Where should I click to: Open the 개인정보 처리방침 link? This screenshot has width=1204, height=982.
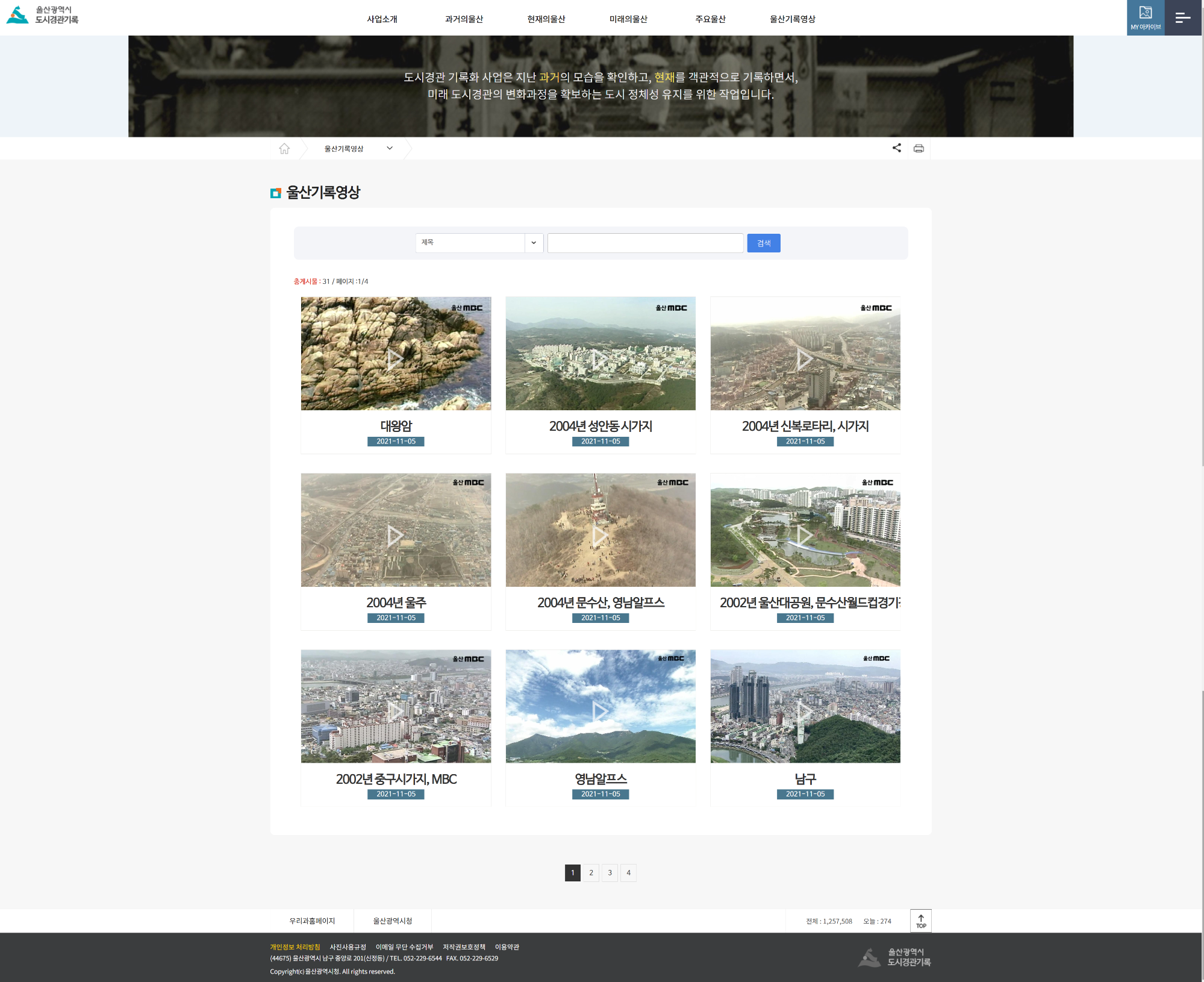(x=295, y=947)
